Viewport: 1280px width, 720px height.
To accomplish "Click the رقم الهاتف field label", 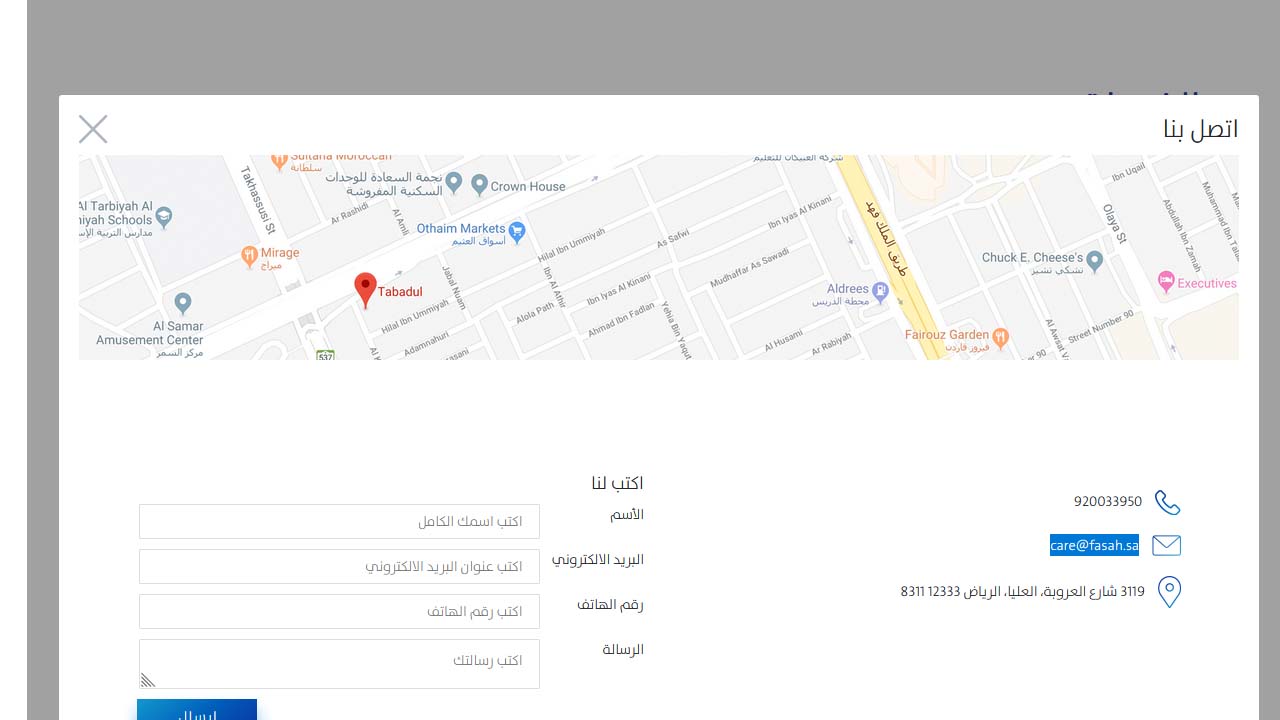I will [x=610, y=605].
